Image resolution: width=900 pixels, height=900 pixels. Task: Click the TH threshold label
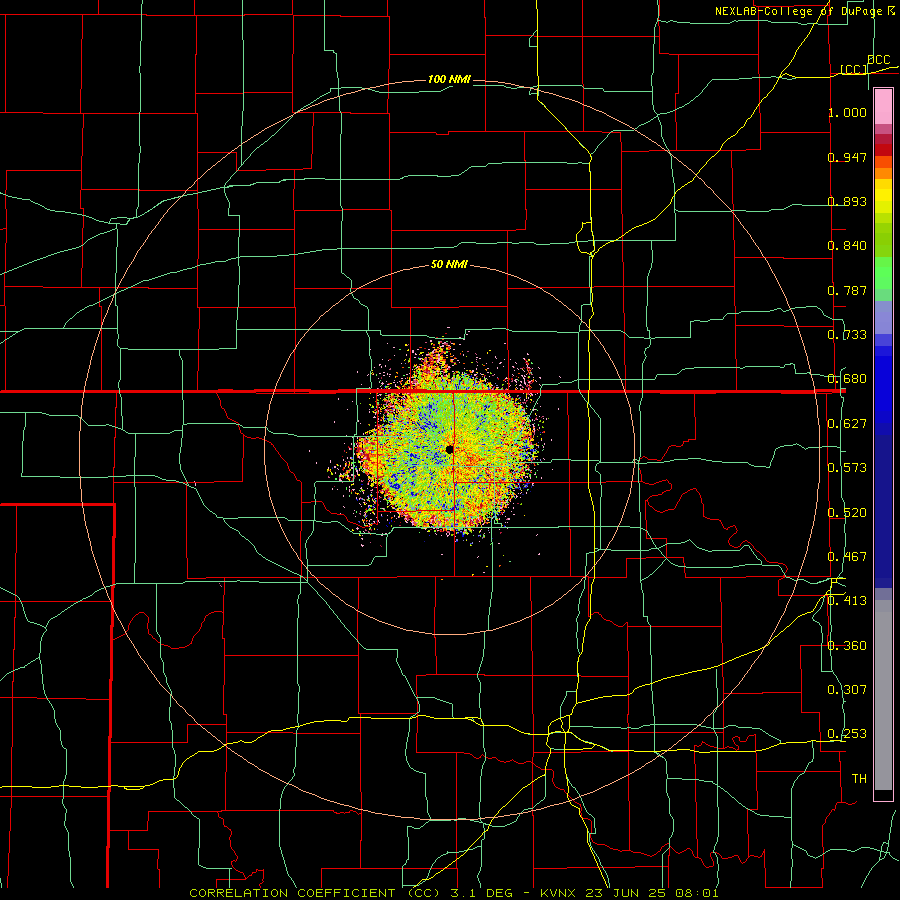coord(859,779)
